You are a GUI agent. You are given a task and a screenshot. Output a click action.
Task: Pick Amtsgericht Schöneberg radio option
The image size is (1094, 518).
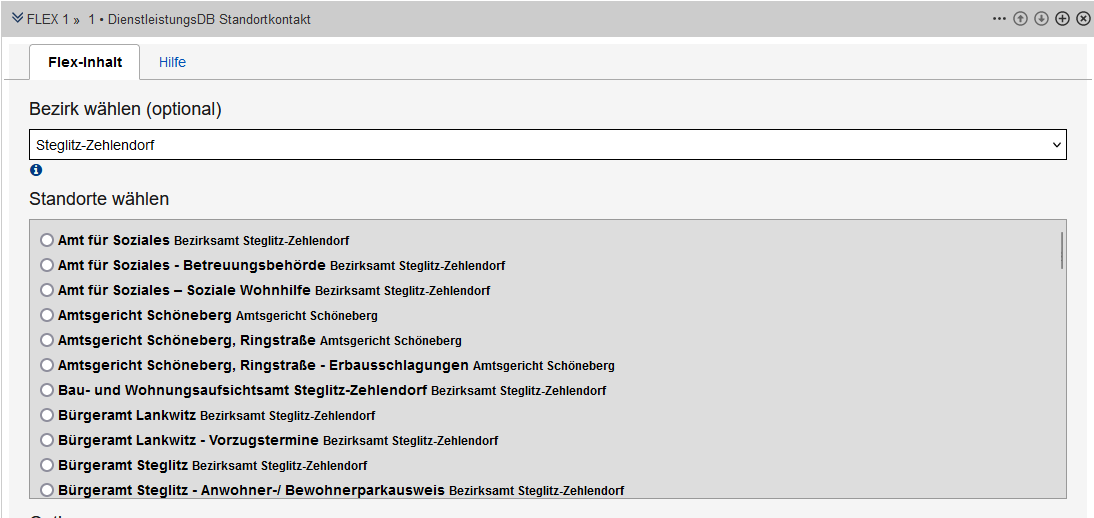(47, 316)
